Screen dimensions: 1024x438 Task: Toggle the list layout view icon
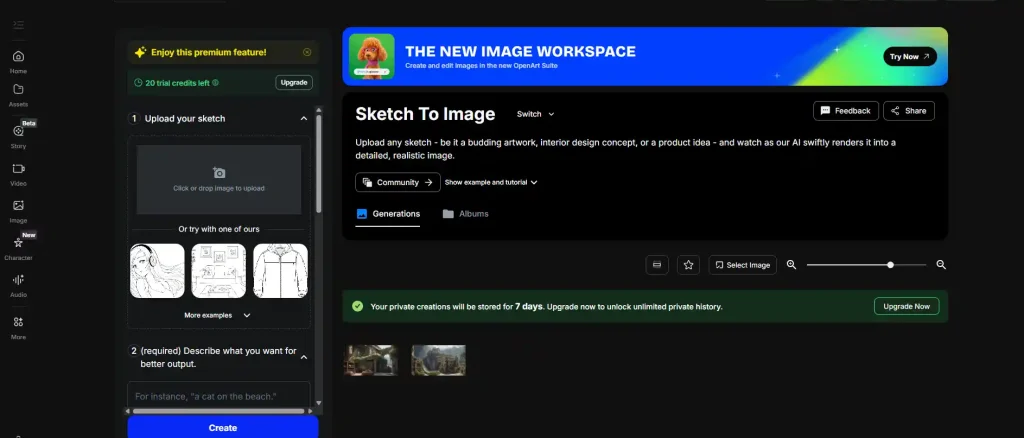[657, 265]
